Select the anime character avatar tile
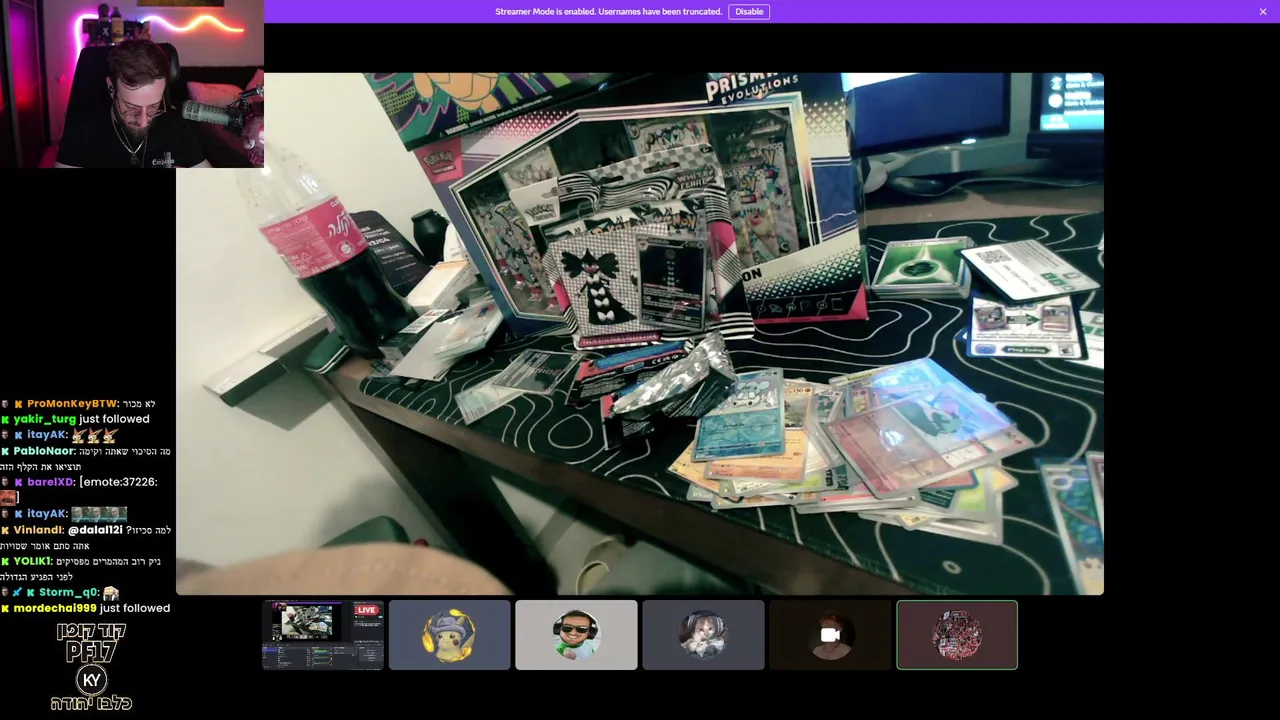 point(703,635)
